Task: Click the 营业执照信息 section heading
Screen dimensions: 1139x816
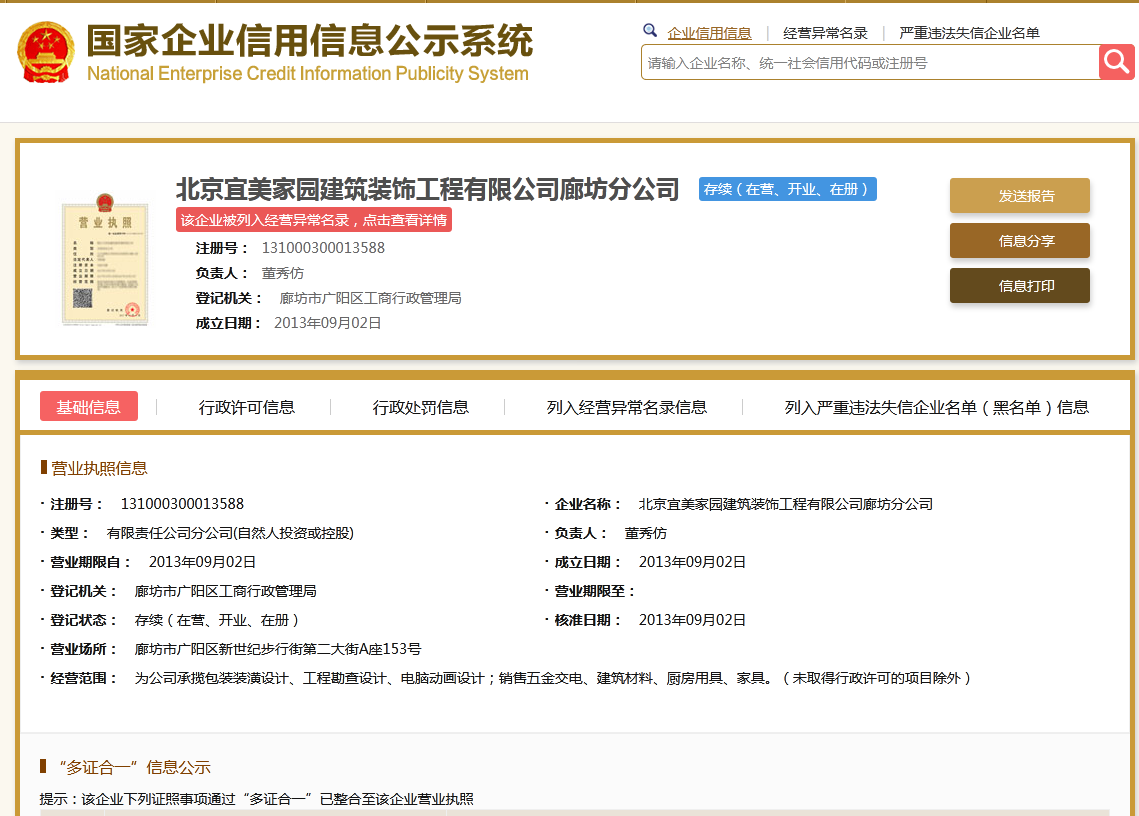Action: point(100,468)
